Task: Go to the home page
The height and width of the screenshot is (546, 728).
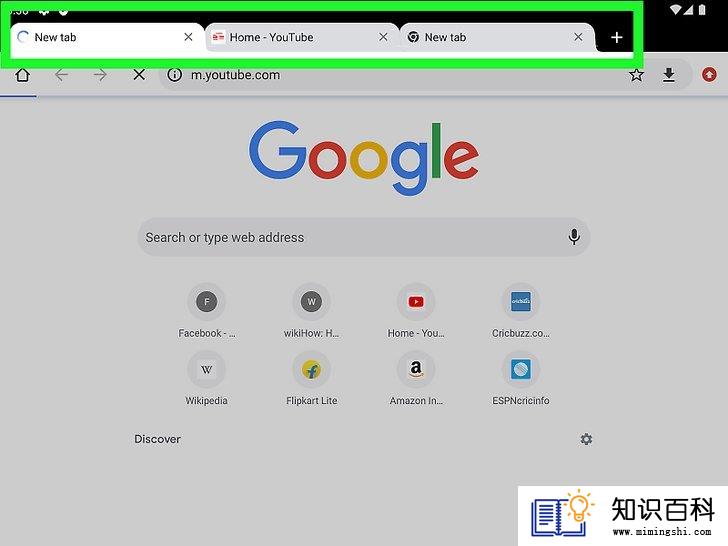Action: (x=22, y=75)
